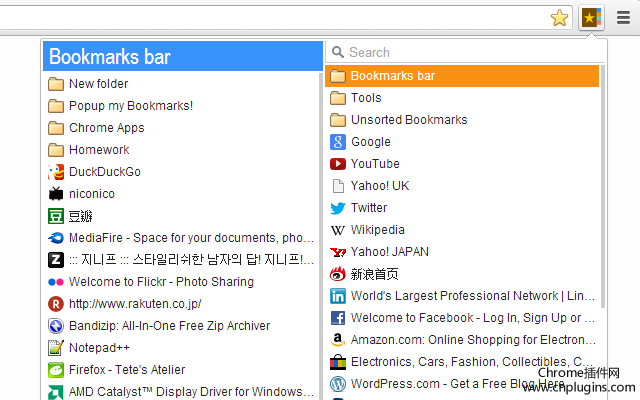Viewport: 640px width, 400px height.
Task: Open the http://www.rakuten.co.jp/ bookmark
Action: pyautogui.click(x=135, y=304)
